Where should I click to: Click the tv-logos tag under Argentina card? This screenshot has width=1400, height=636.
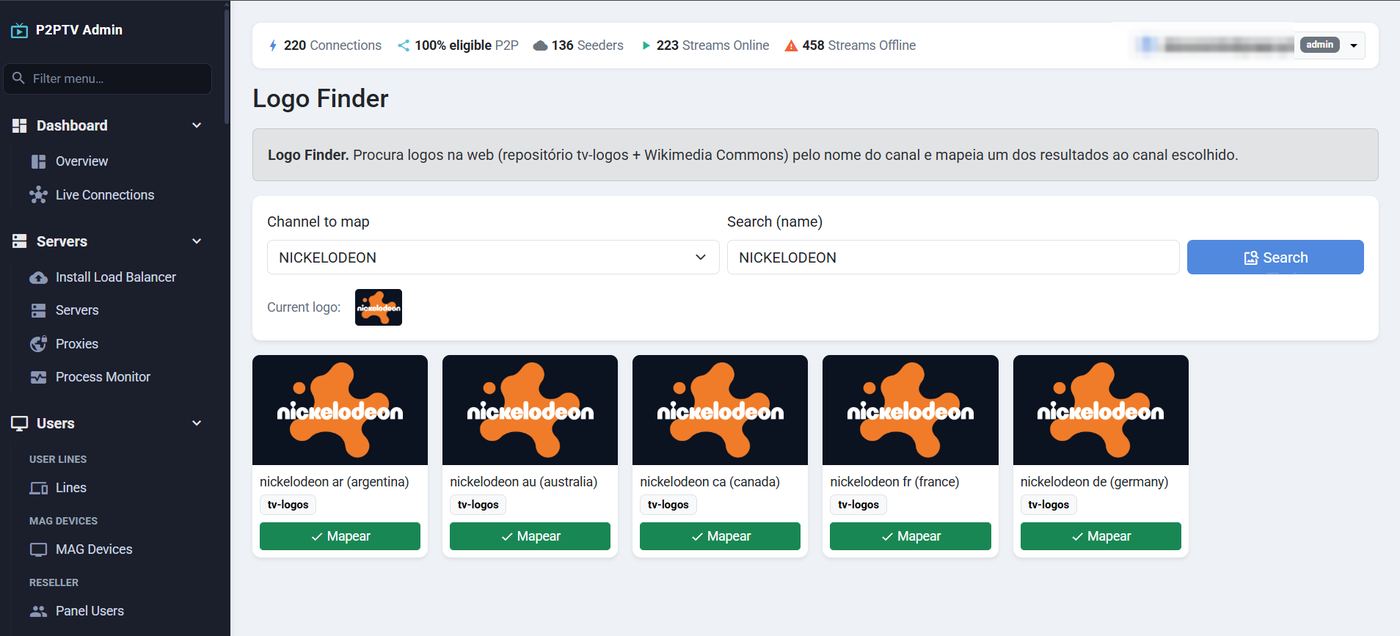coord(288,505)
